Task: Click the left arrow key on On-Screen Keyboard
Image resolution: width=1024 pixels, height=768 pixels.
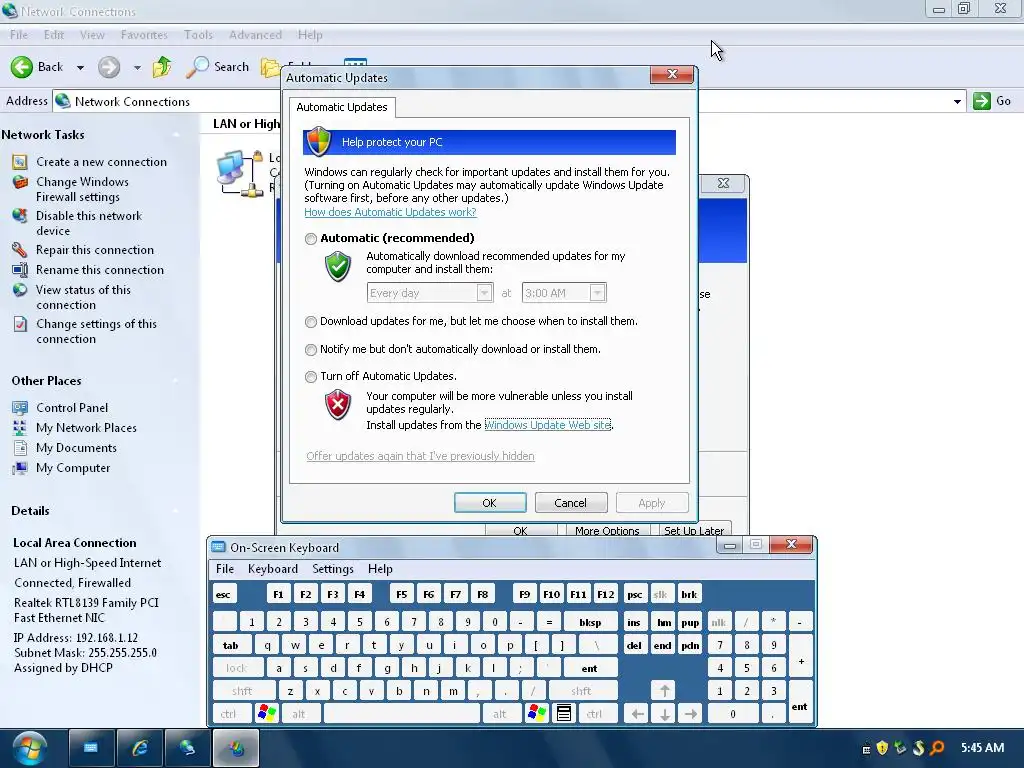Action: coord(637,714)
